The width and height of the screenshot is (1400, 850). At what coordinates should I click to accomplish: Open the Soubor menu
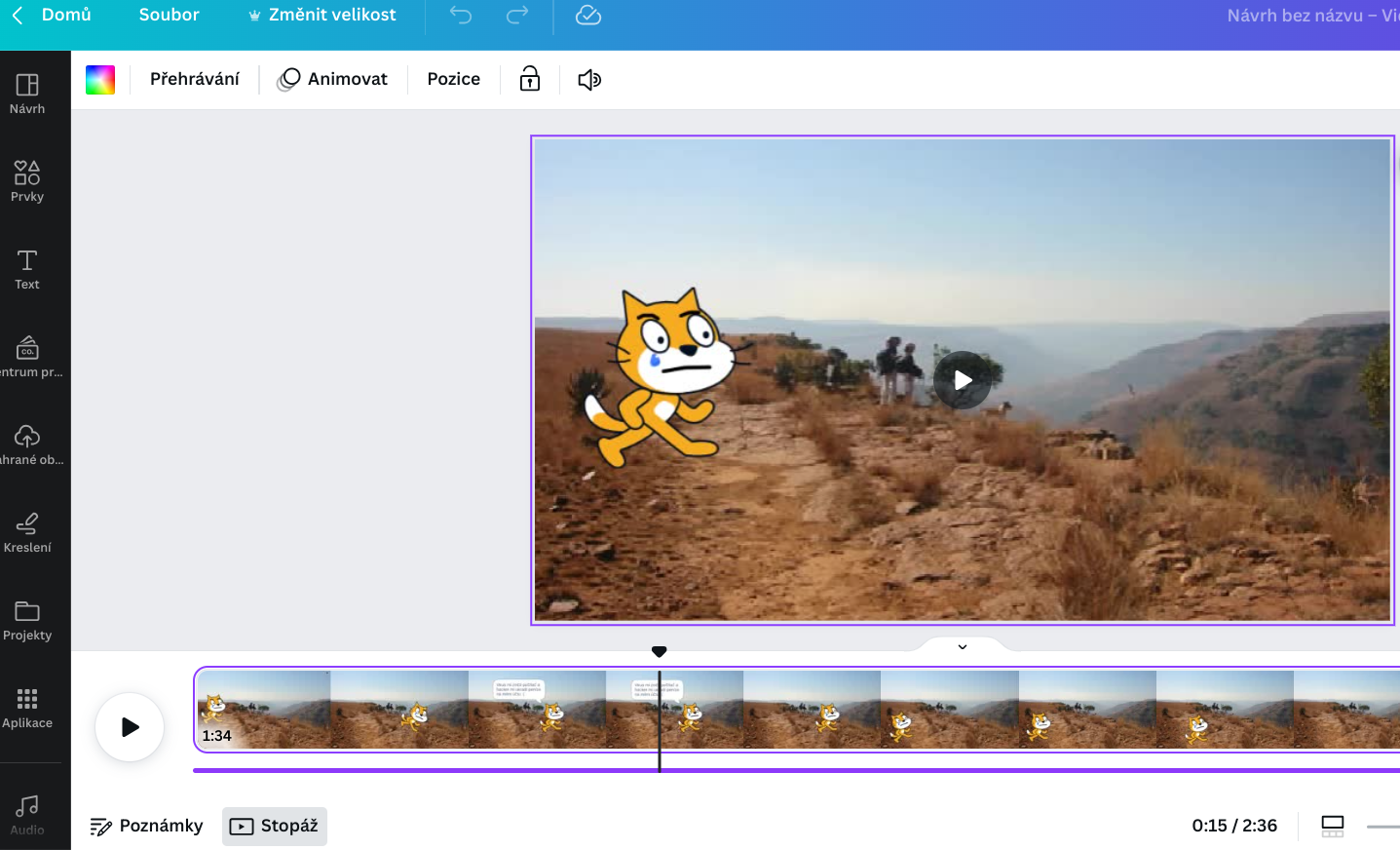(169, 16)
